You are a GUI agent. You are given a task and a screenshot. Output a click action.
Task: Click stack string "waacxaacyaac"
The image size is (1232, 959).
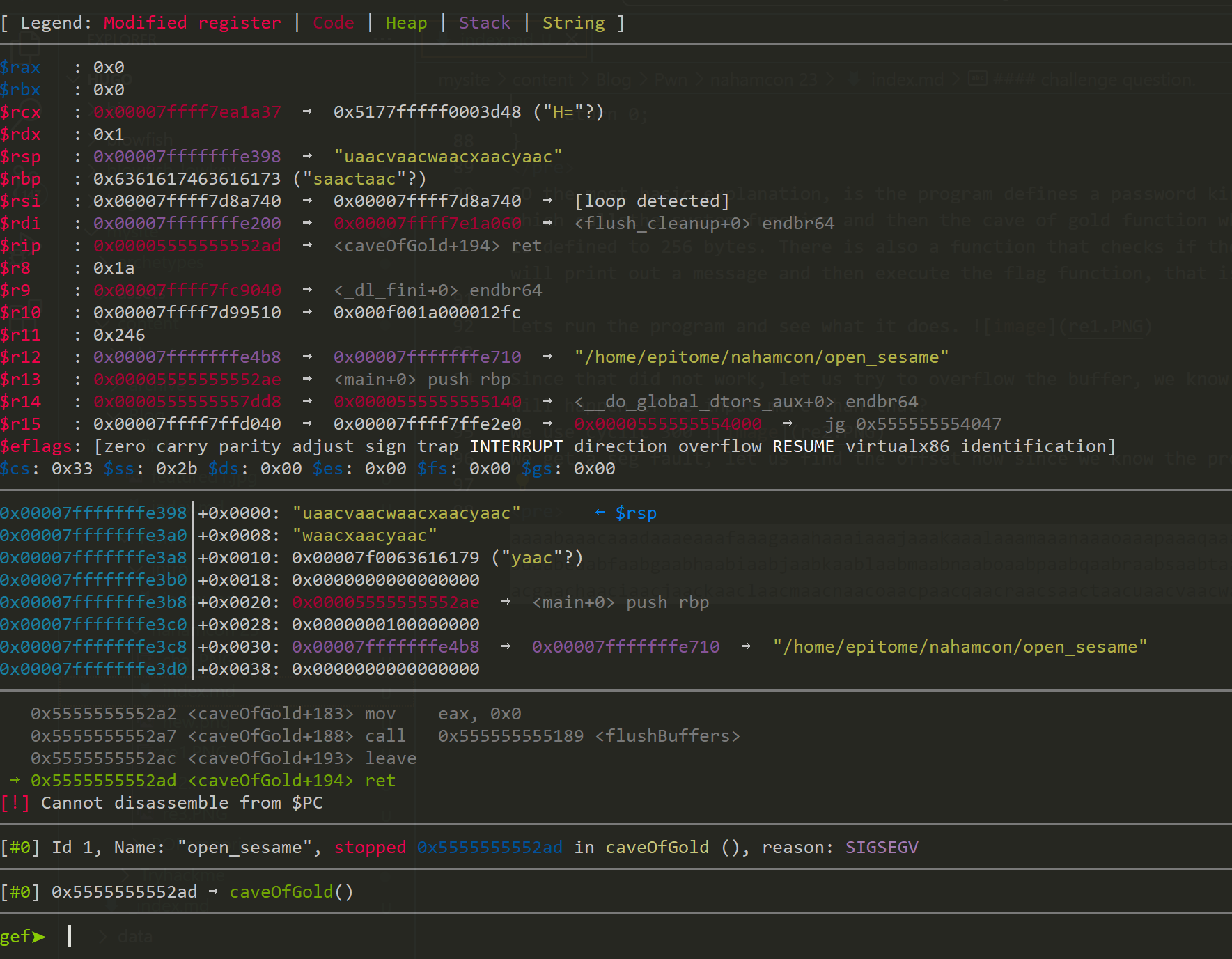tap(365, 536)
